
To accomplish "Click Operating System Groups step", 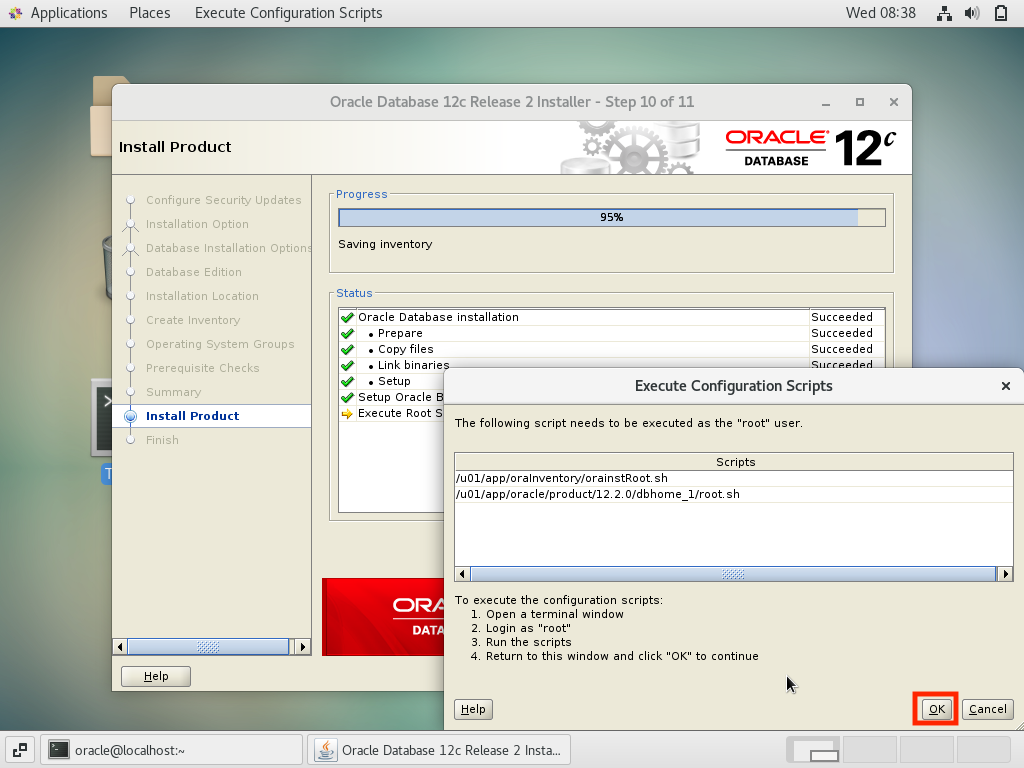I will coord(220,344).
